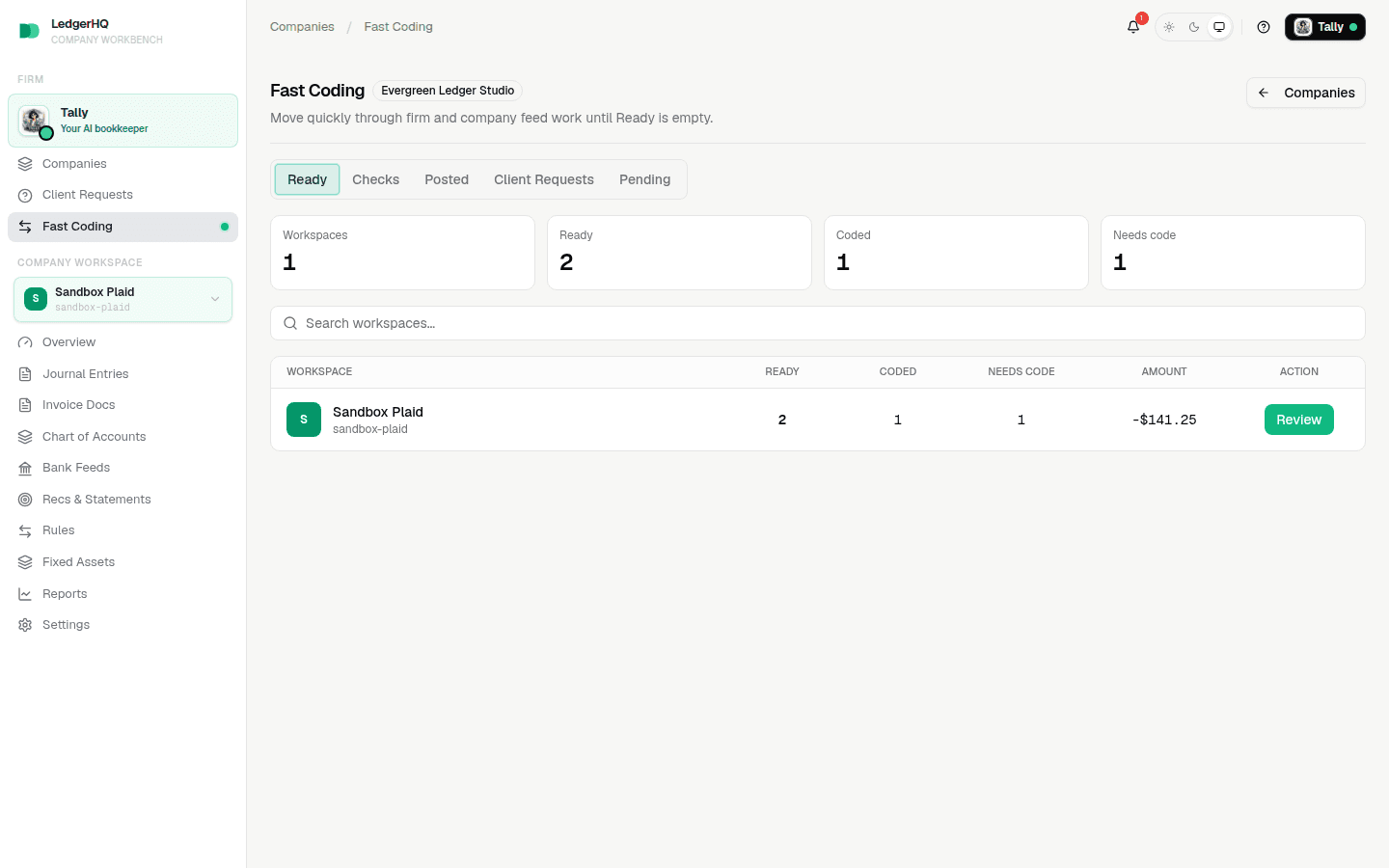Open Client Requests in the sidebar
1389x868 pixels.
click(123, 195)
